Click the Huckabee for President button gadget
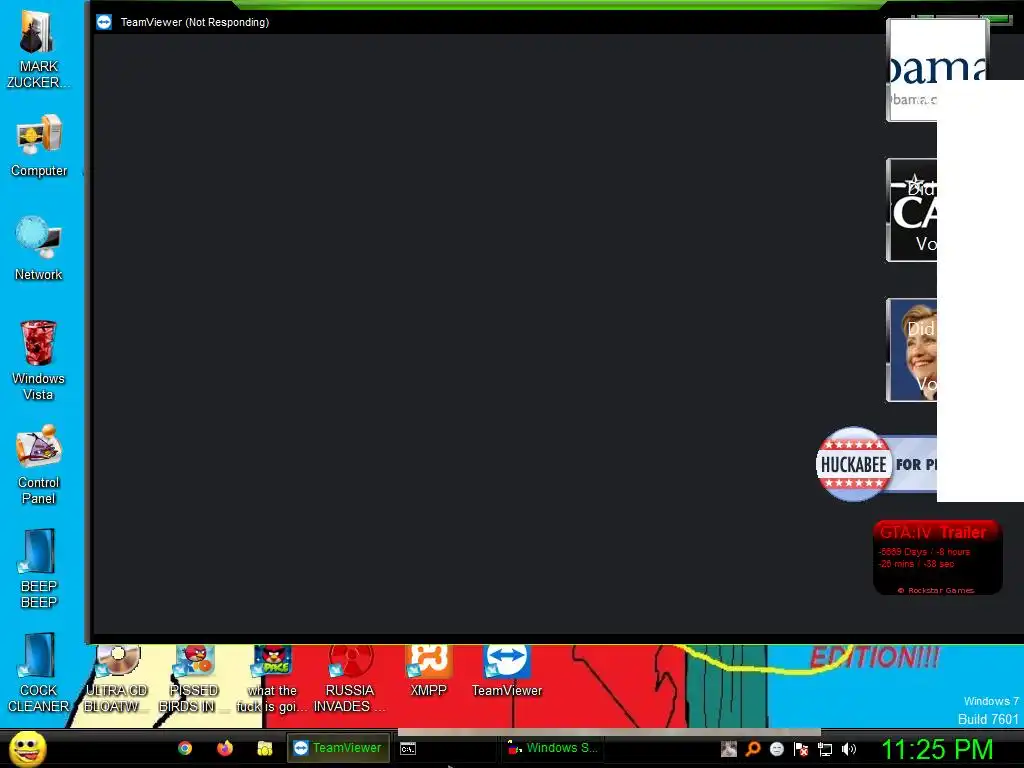This screenshot has width=1024, height=768. coord(876,464)
